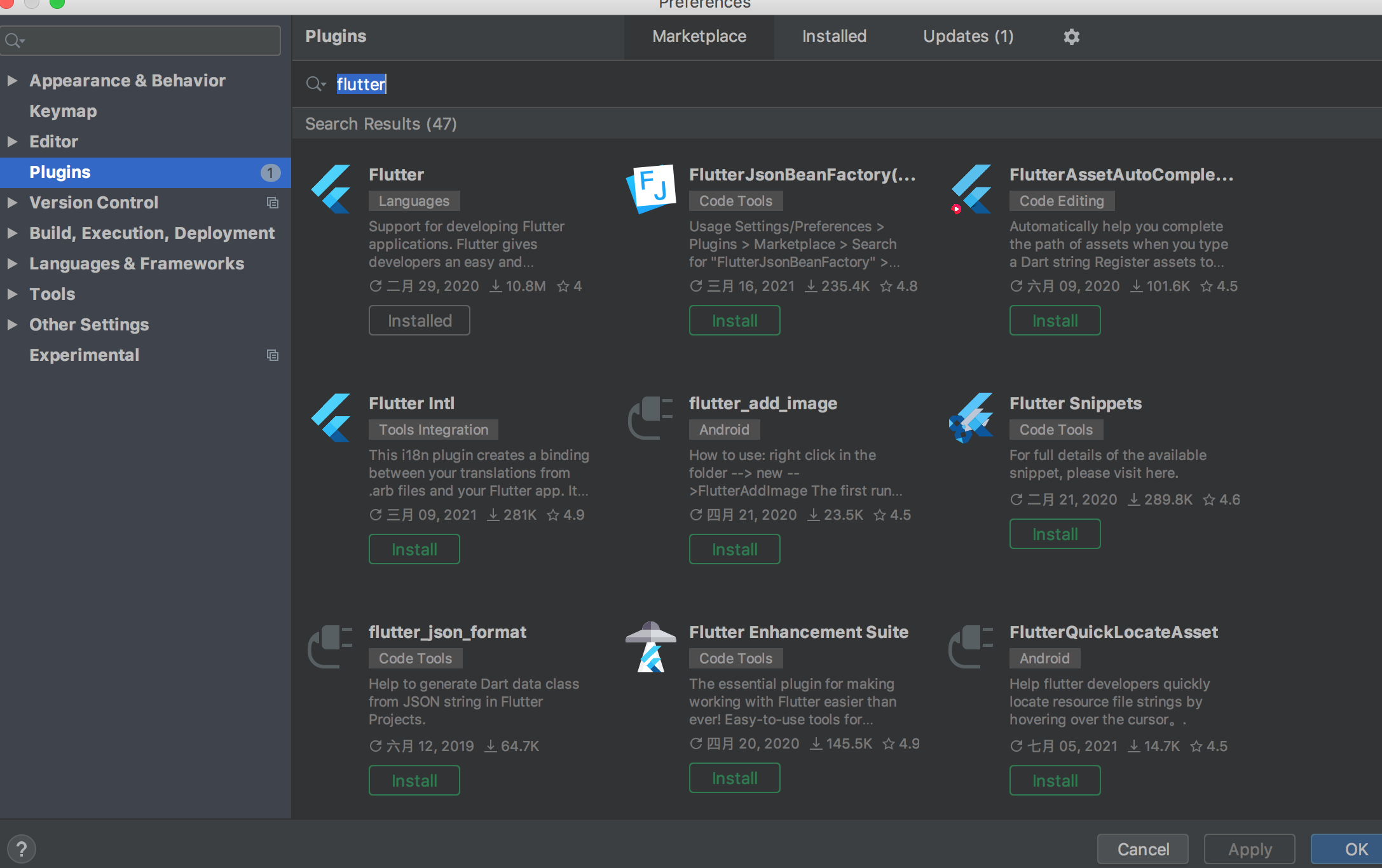
Task: Select Keymap in settings sidebar
Action: (x=63, y=111)
